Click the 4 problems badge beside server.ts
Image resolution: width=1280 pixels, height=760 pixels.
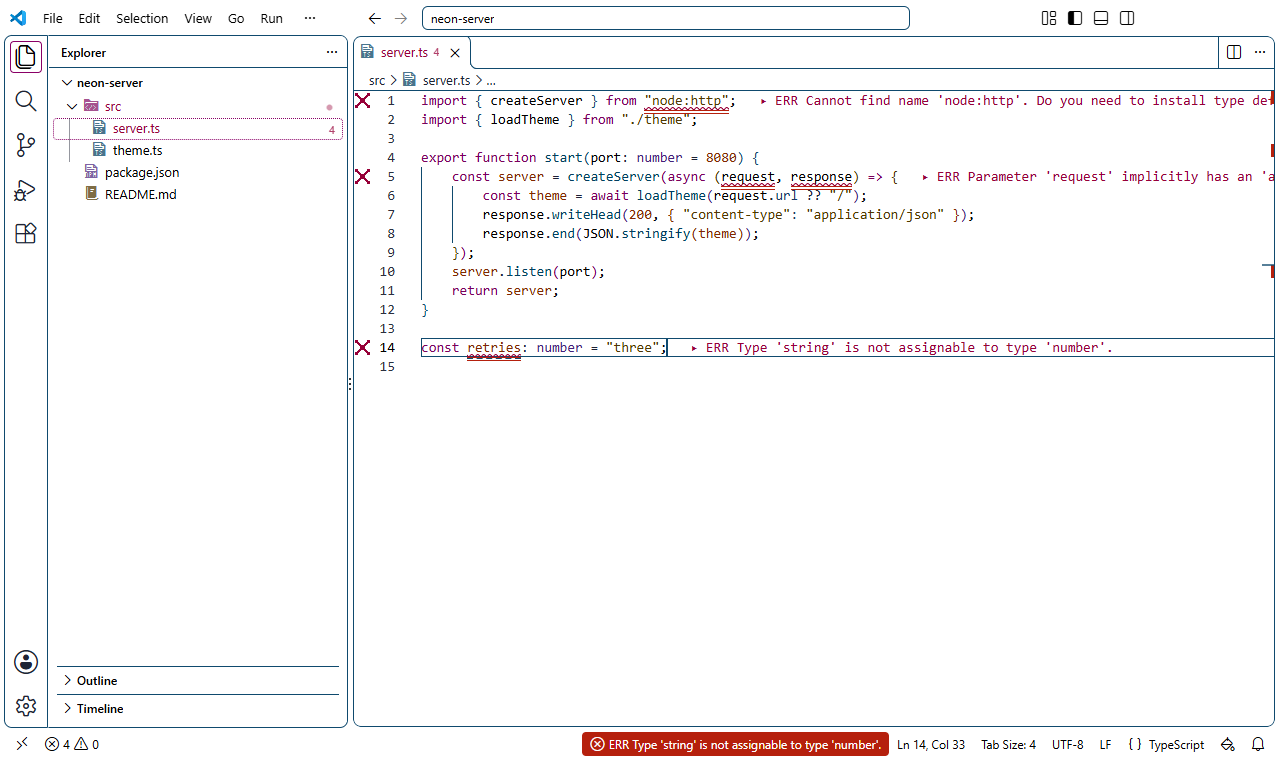coord(332,130)
